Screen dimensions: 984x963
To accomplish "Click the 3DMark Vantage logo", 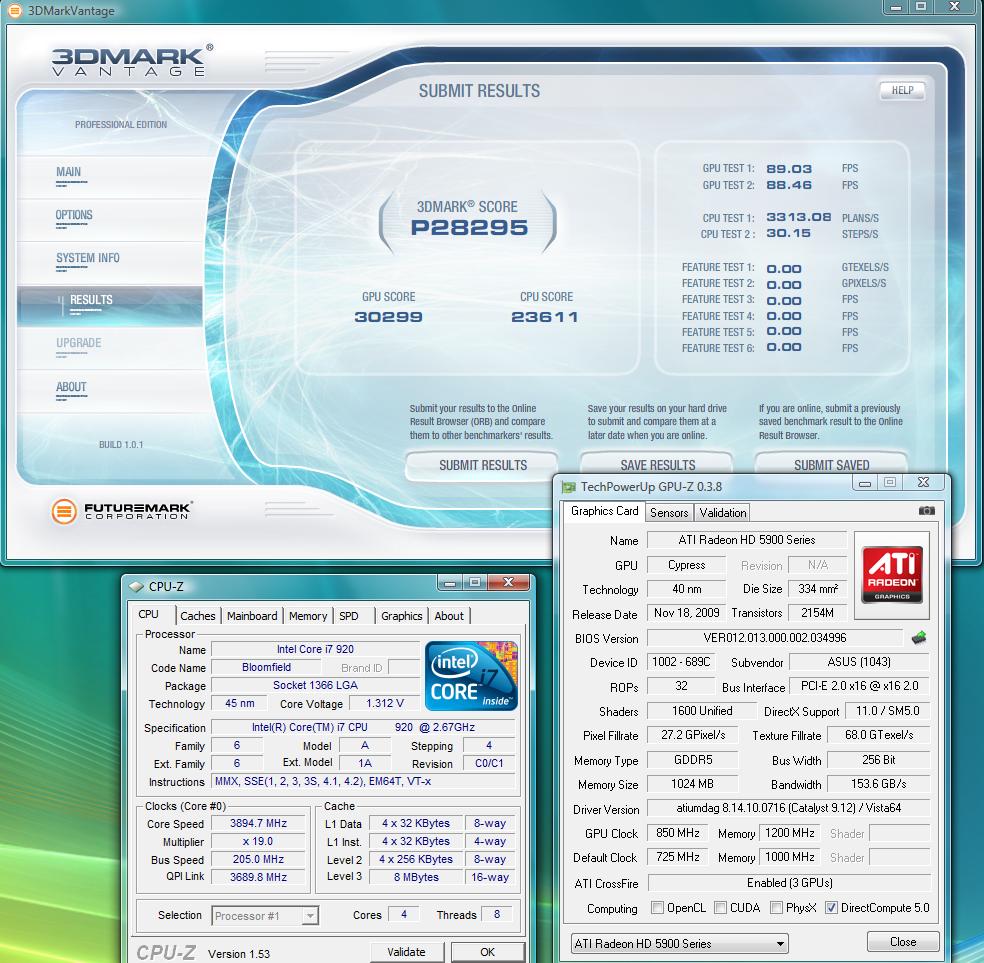I will (132, 61).
